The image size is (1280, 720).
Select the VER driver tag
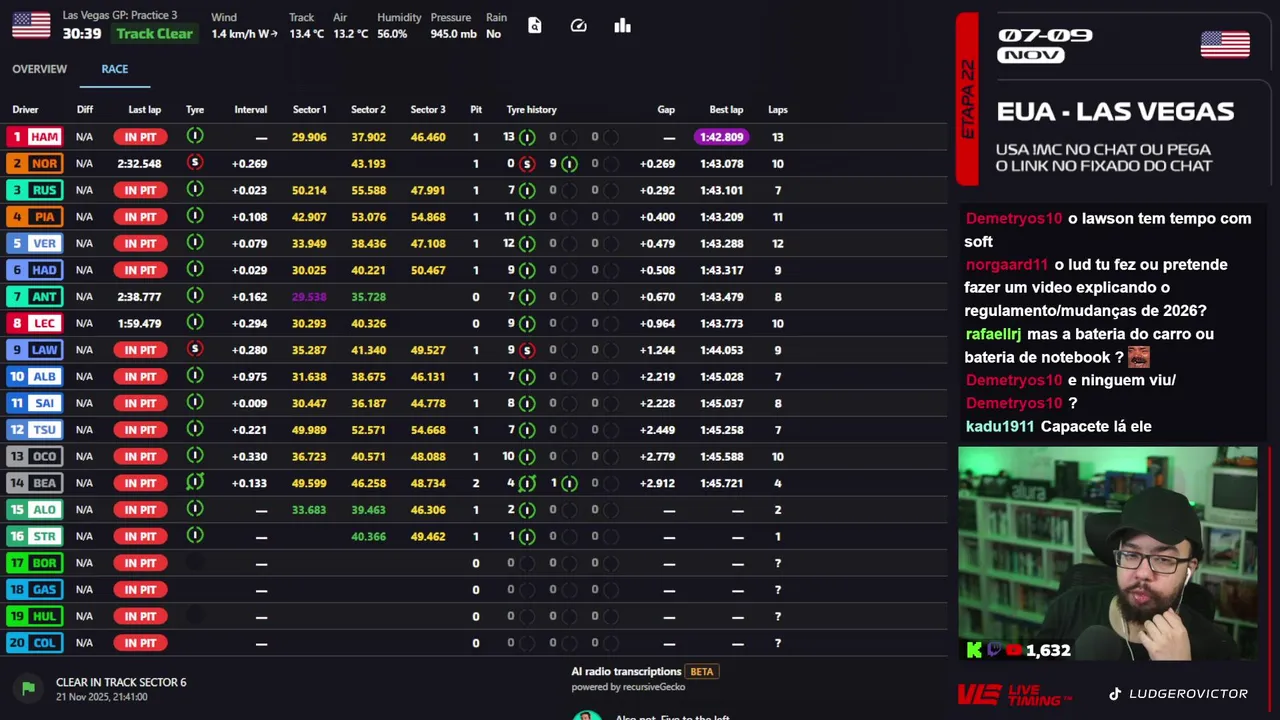coord(35,243)
